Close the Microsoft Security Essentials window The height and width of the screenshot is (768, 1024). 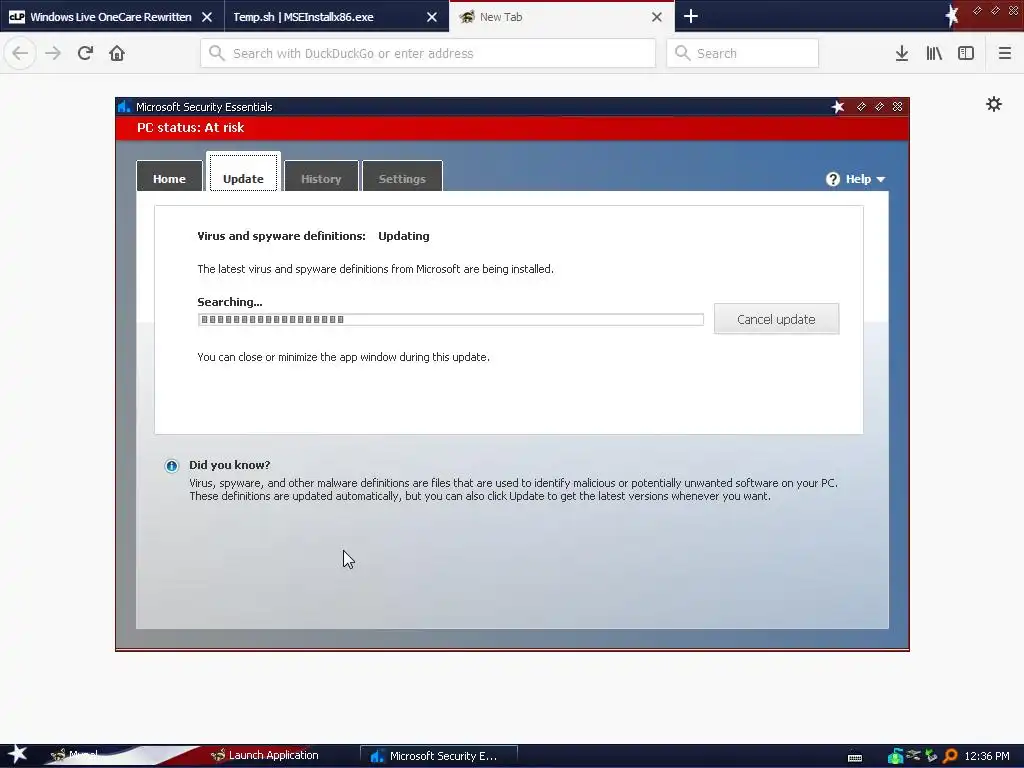897,106
